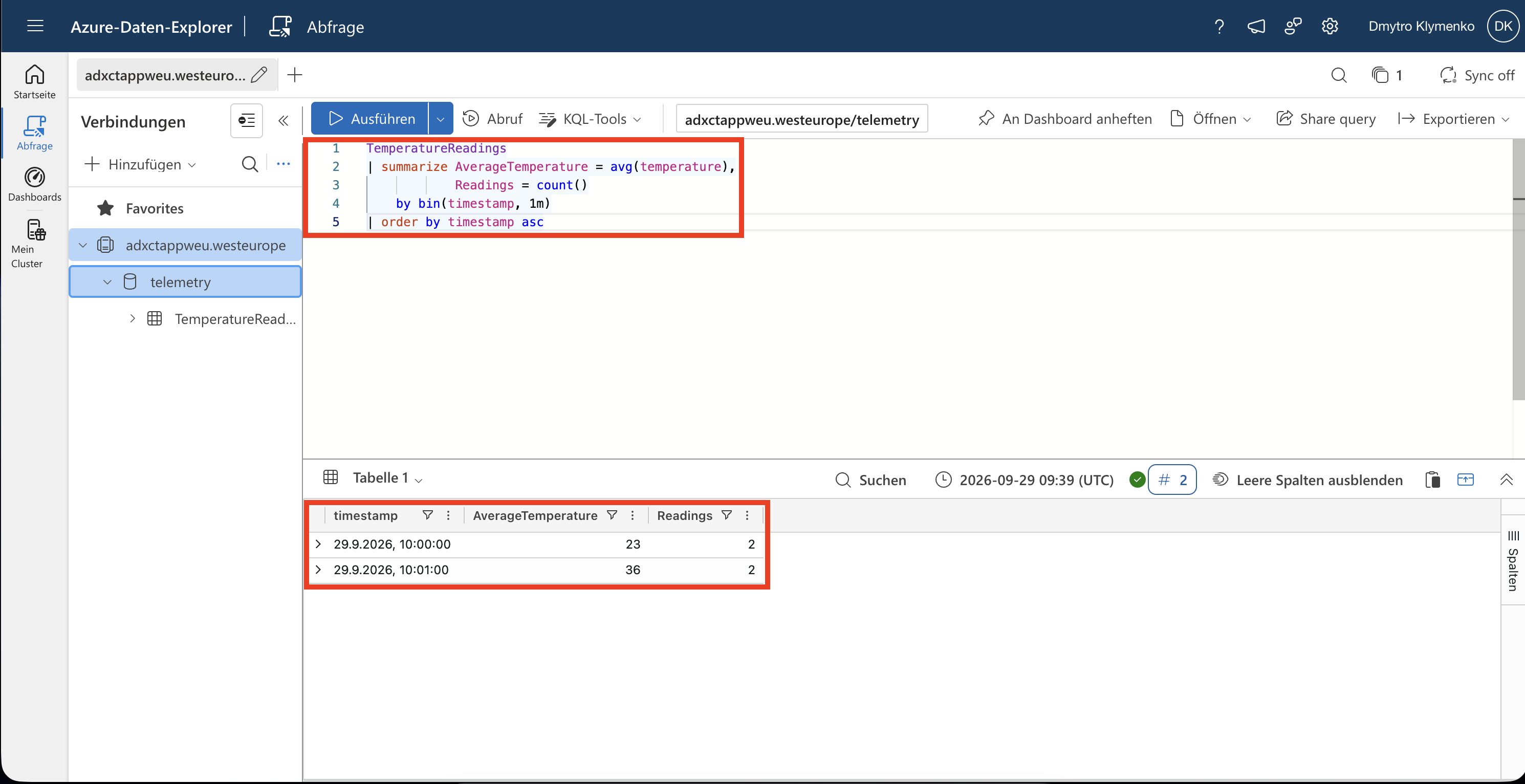Click the table grid icon beside Tabelle 1
This screenshot has height=784, width=1525.
[331, 477]
